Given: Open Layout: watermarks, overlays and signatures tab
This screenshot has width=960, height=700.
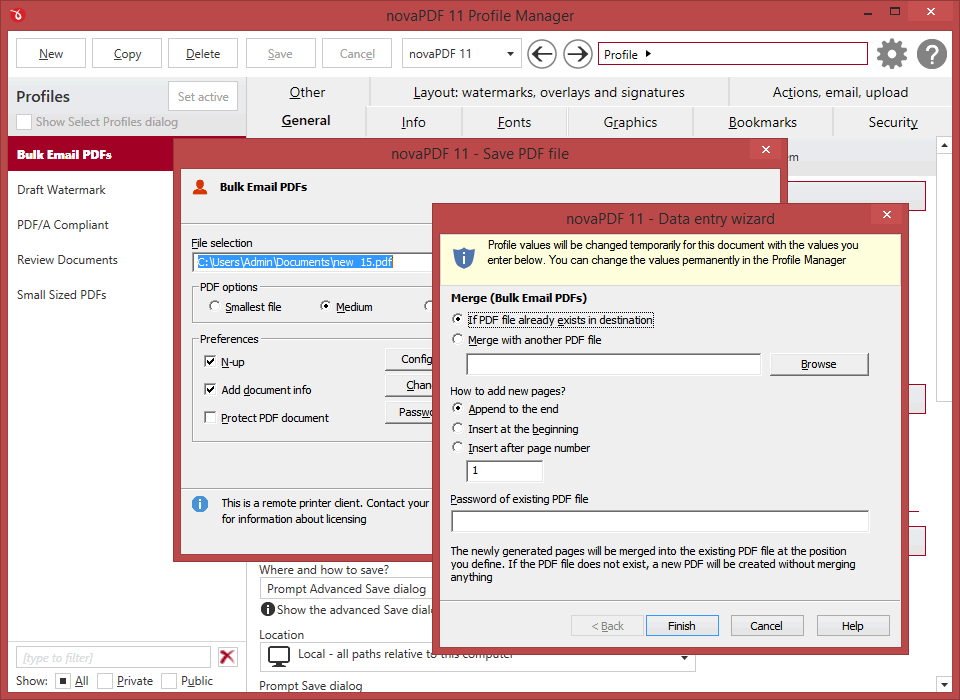Looking at the screenshot, I should point(549,92).
